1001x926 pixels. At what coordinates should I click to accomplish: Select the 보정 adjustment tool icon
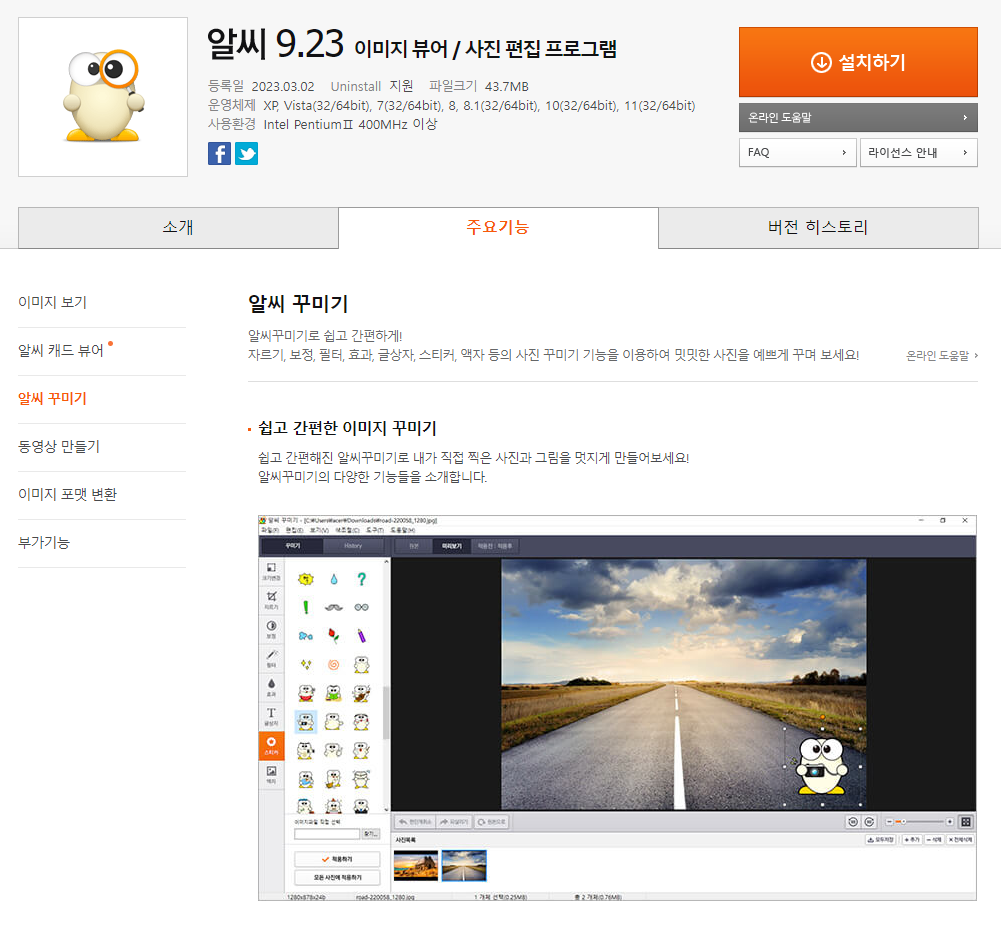[x=271, y=629]
